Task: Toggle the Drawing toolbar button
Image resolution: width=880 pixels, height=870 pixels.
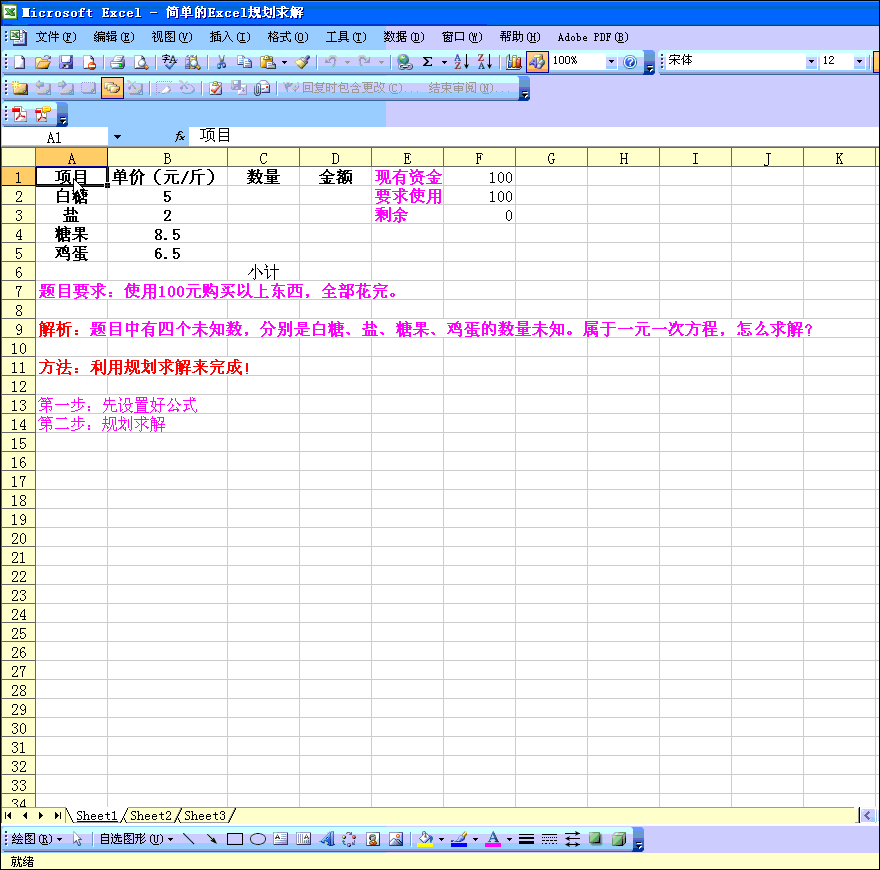Action: [537, 62]
